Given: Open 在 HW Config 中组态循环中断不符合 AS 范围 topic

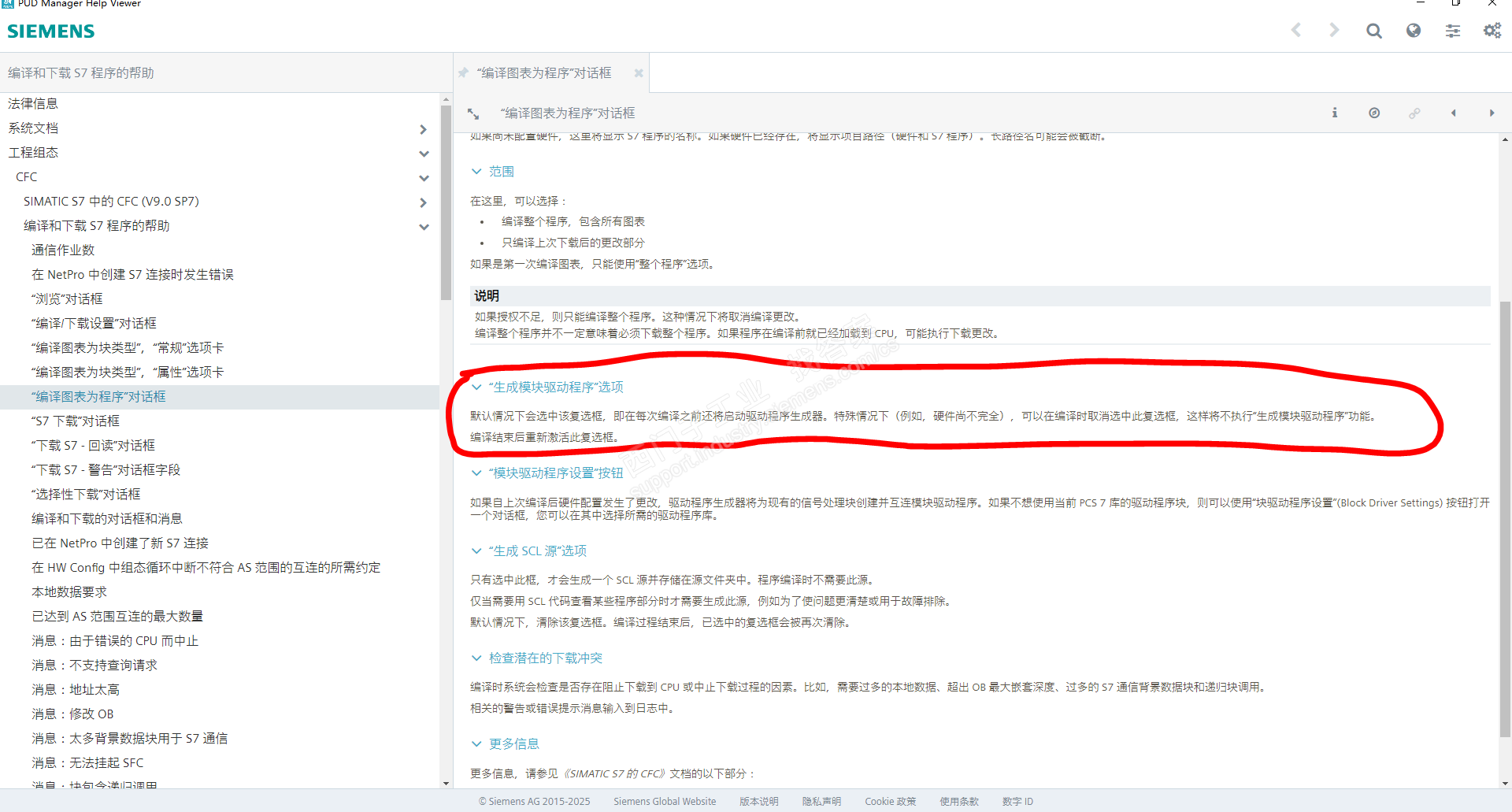Looking at the screenshot, I should pos(206,567).
